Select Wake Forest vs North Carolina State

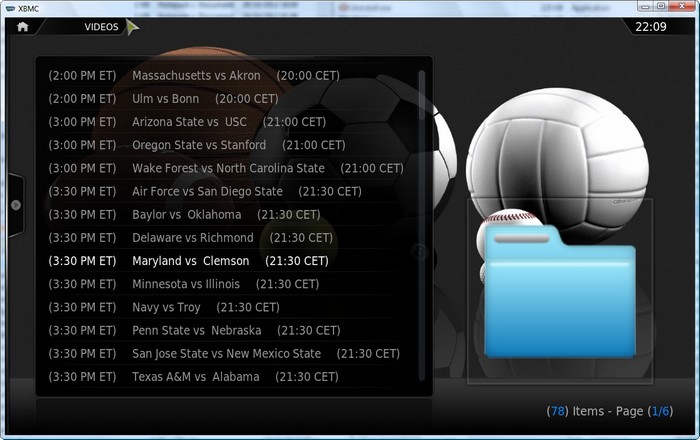pyautogui.click(x=228, y=168)
